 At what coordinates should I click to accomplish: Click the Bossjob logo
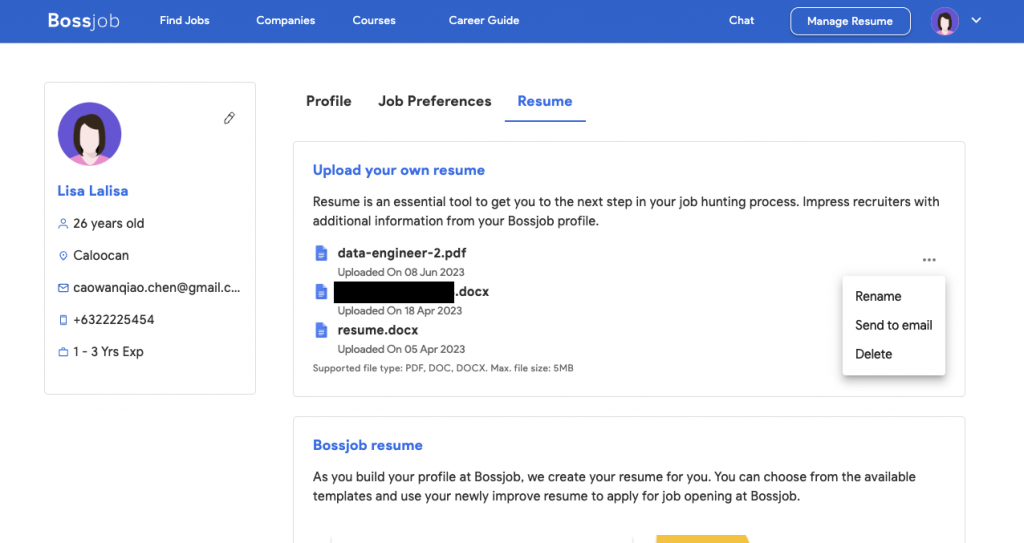pyautogui.click(x=84, y=21)
